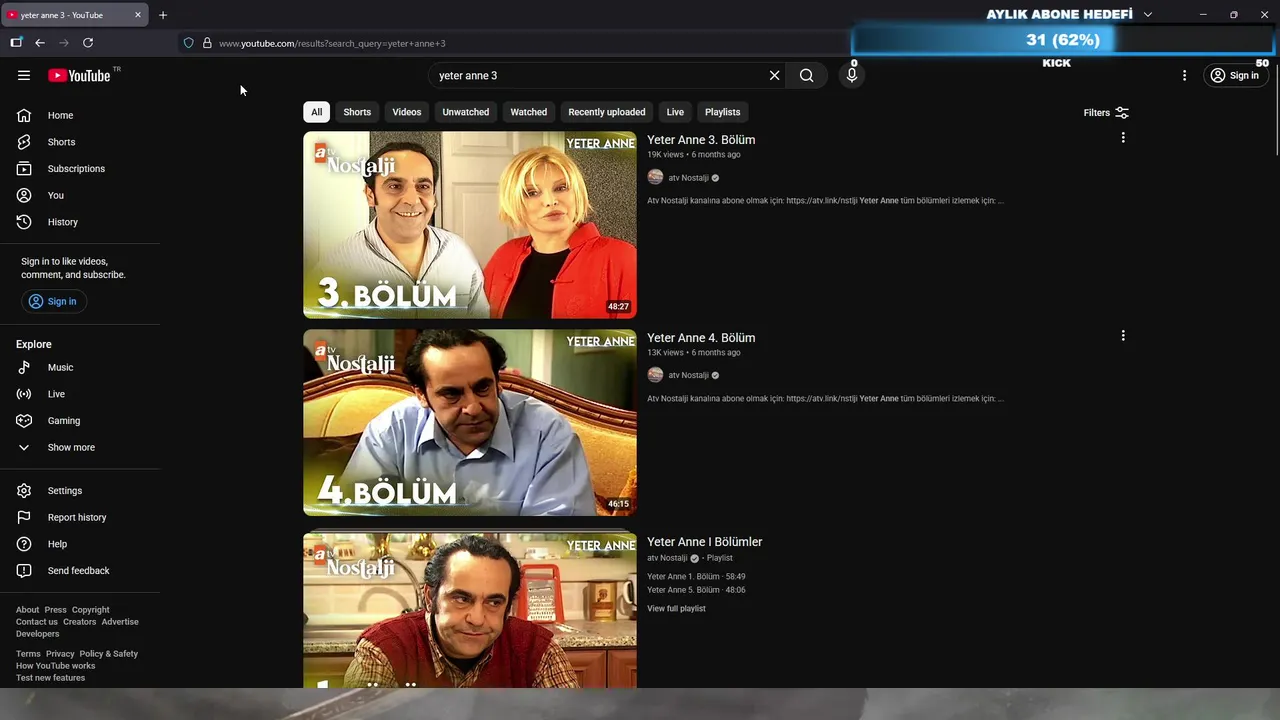Clear the search query with the X icon
The height and width of the screenshot is (720, 1280).
click(774, 75)
